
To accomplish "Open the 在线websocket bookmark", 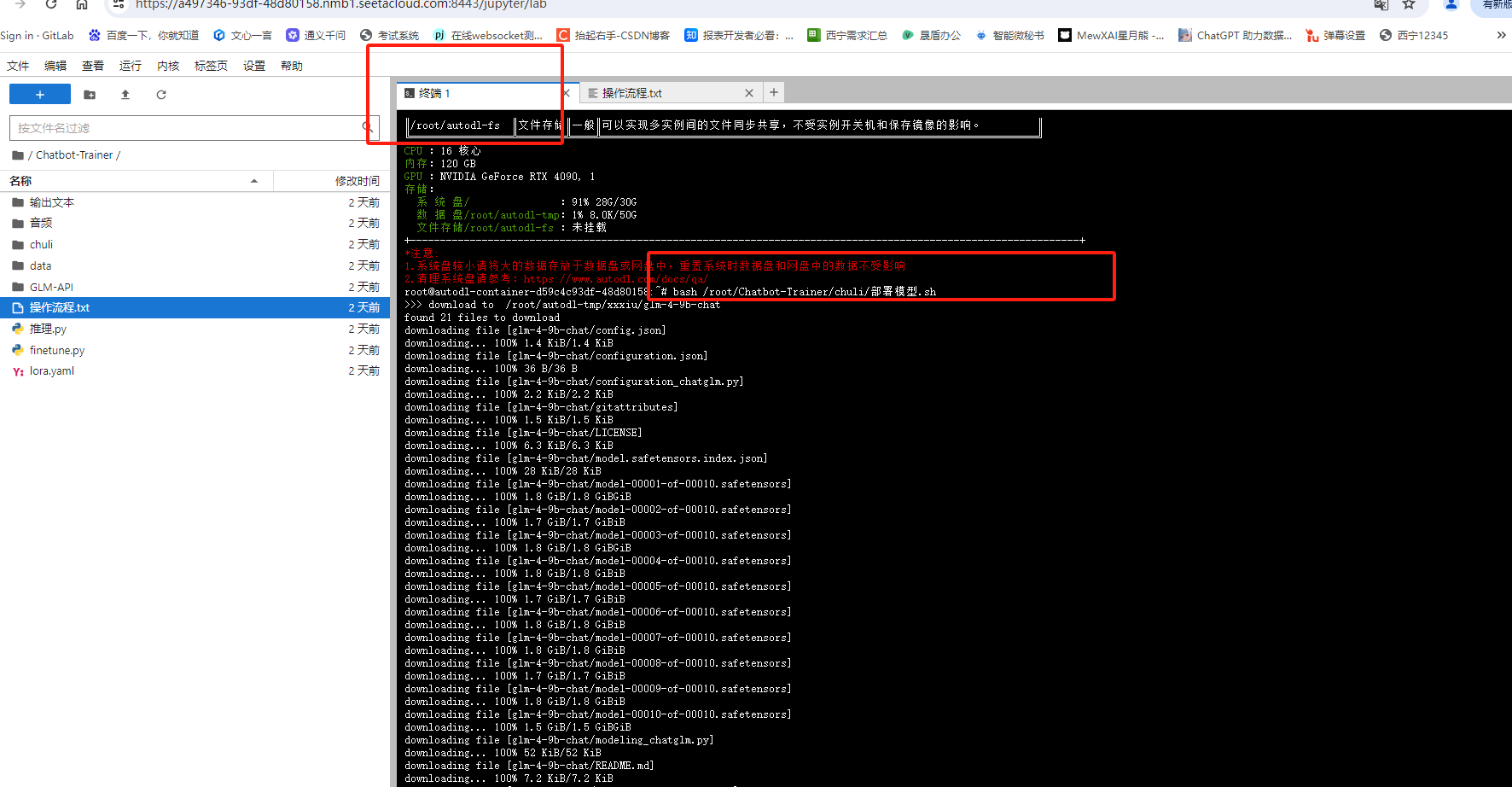I will click(488, 35).
